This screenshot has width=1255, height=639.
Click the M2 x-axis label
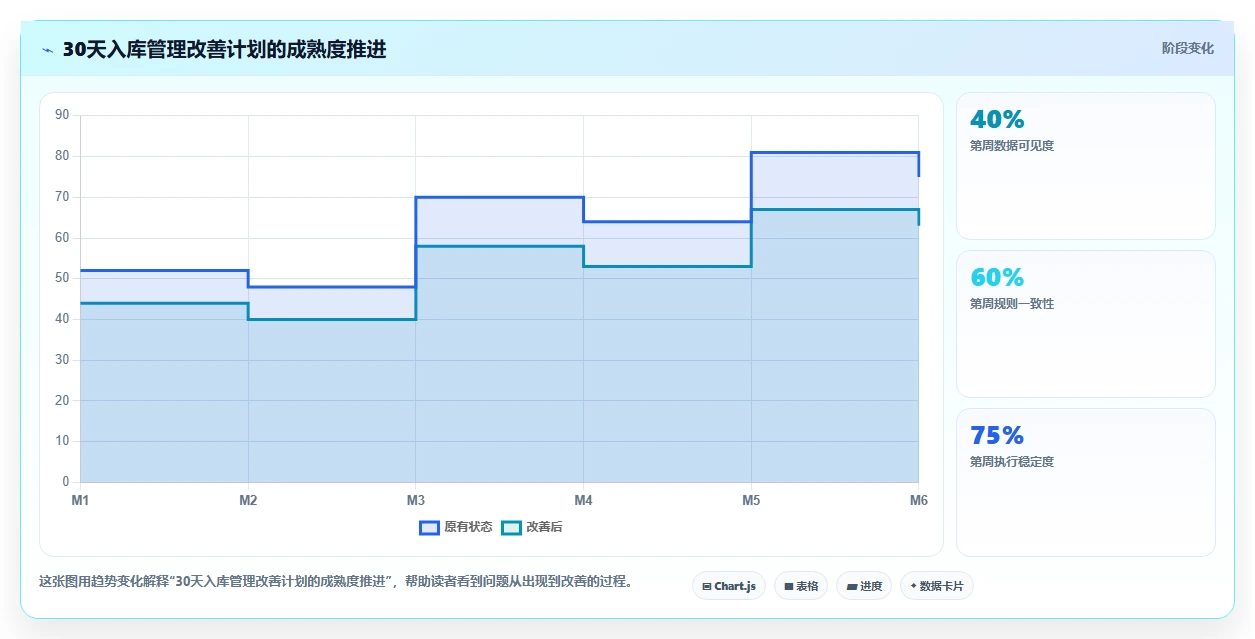(248, 500)
